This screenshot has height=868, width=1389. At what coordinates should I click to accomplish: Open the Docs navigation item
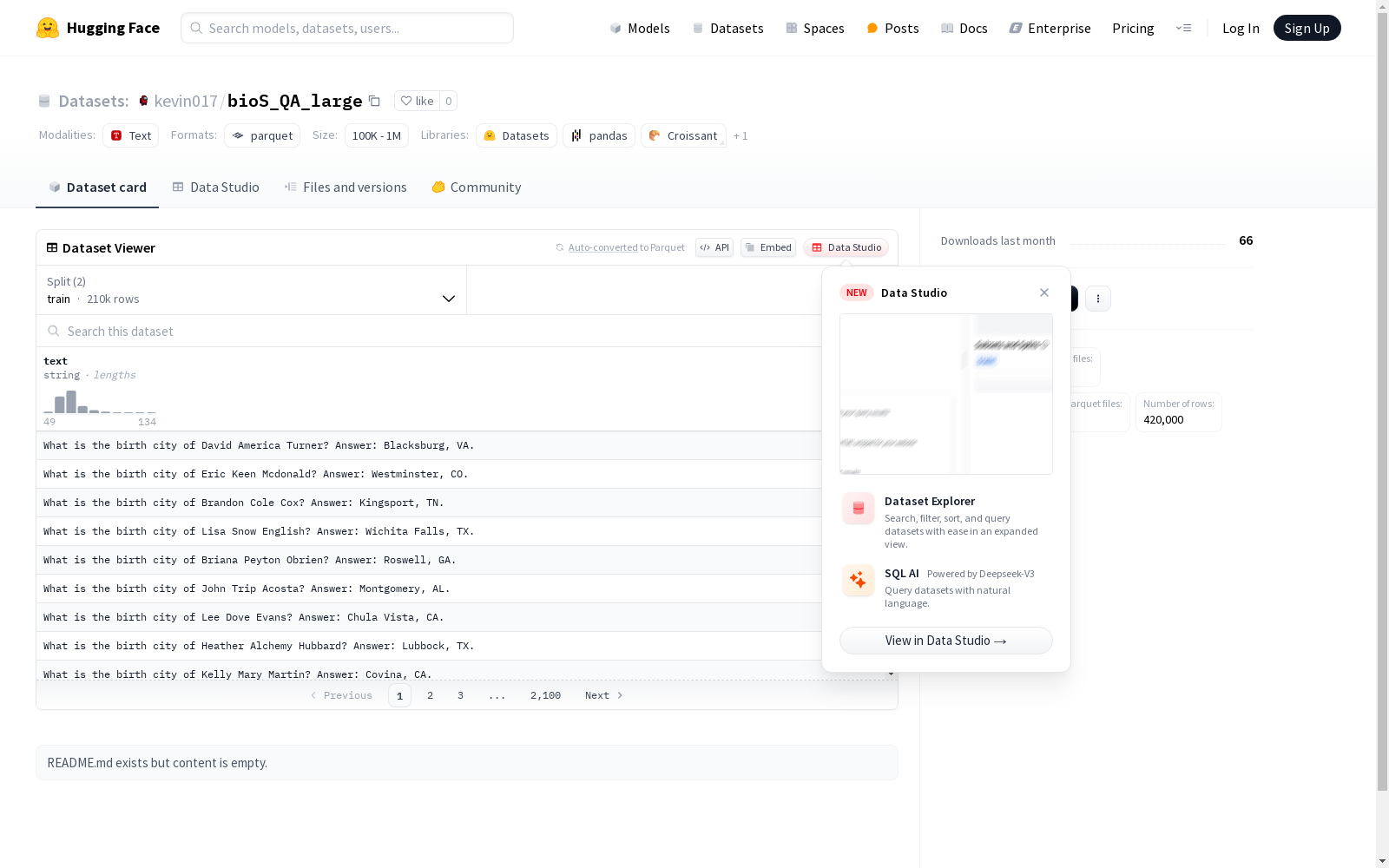pos(964,28)
